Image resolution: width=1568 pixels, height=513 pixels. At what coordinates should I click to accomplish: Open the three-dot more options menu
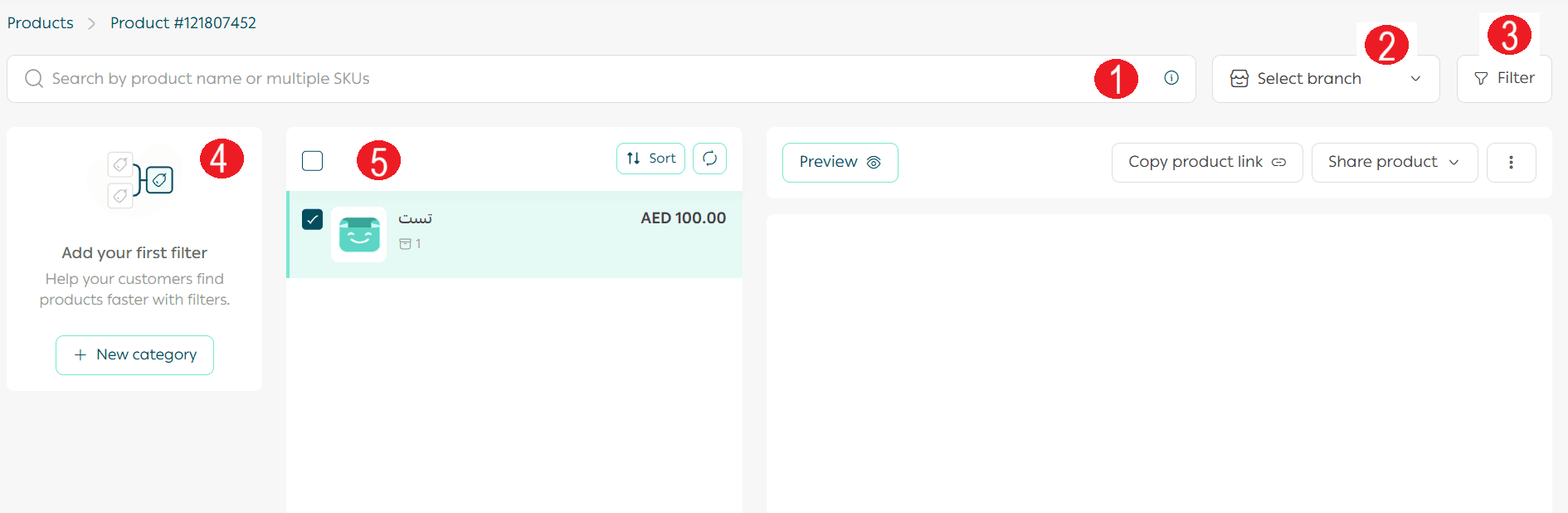point(1510,163)
